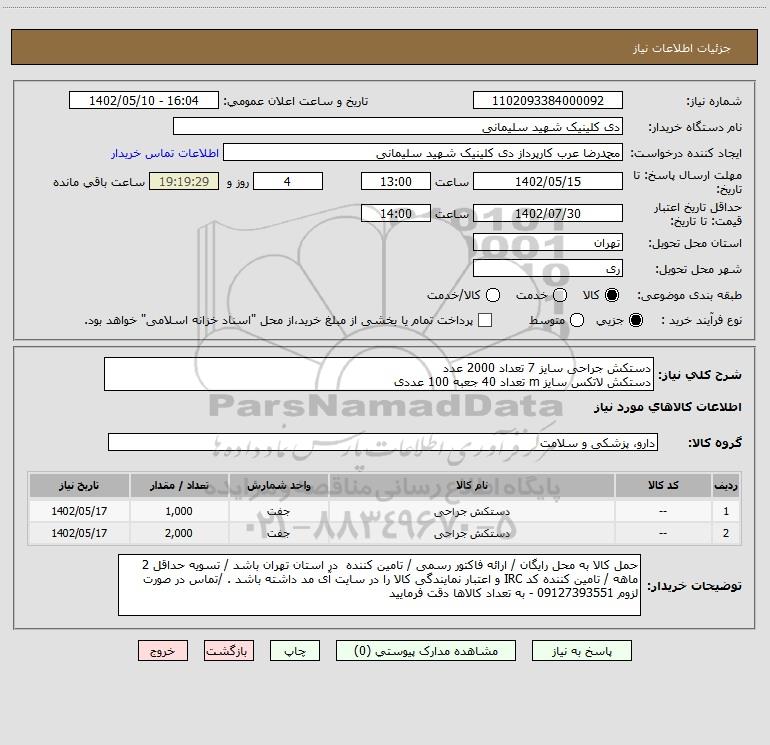Click the price validity date 1402/07/30
This screenshot has height=745, width=770.
click(x=548, y=214)
